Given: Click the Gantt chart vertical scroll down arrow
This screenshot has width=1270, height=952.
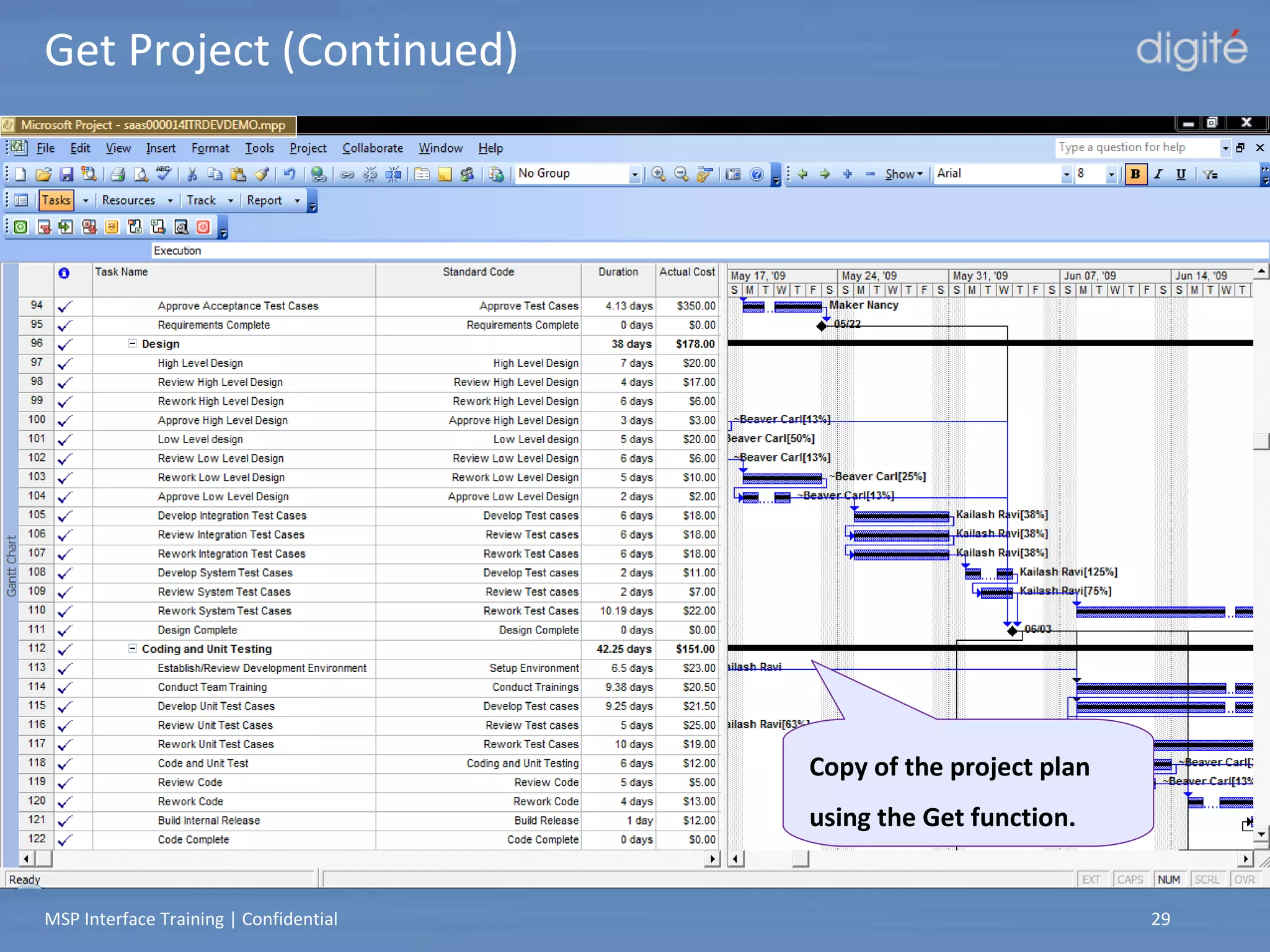Looking at the screenshot, I should (x=1261, y=835).
